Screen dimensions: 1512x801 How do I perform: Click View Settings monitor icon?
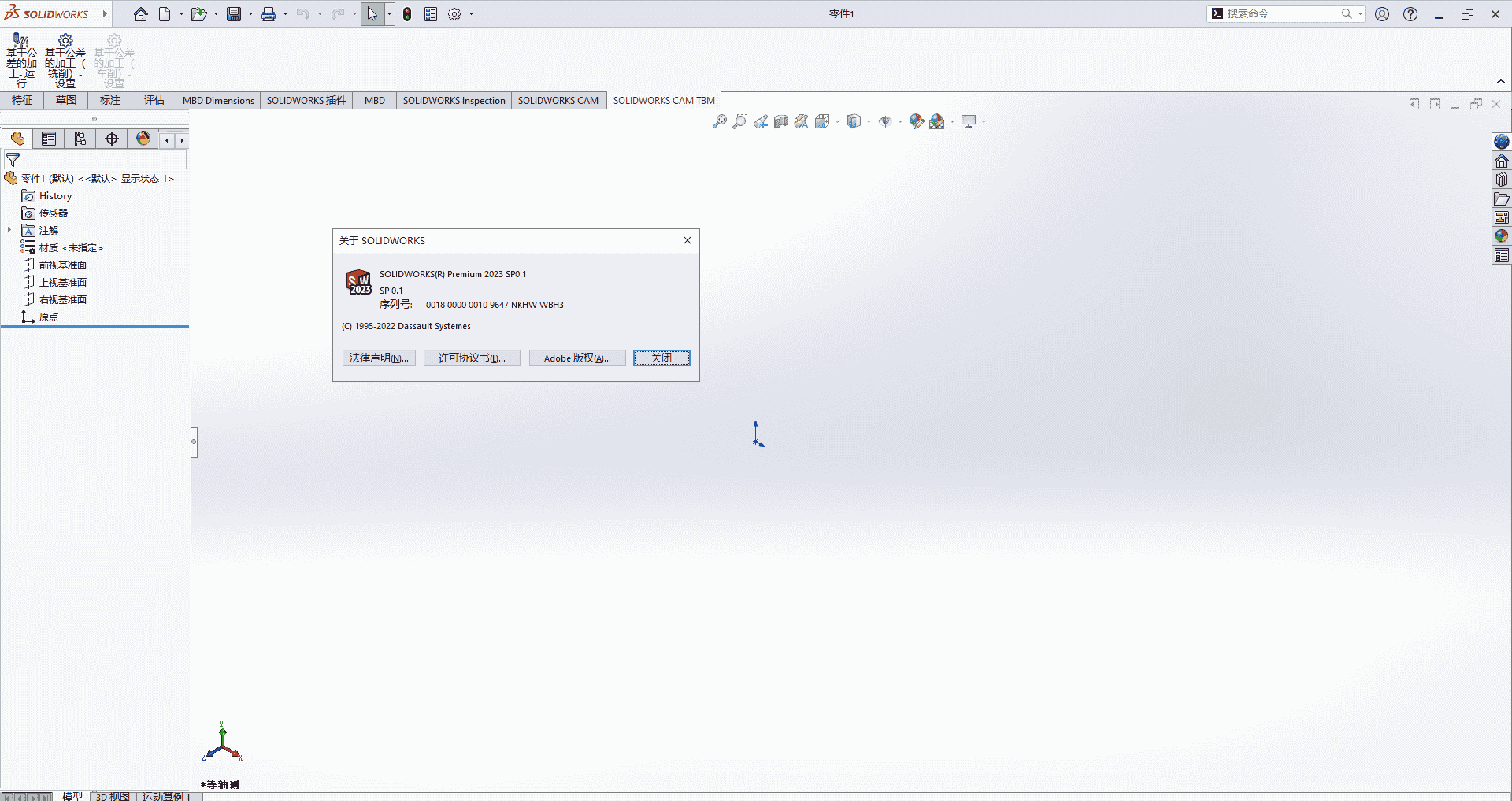969,121
